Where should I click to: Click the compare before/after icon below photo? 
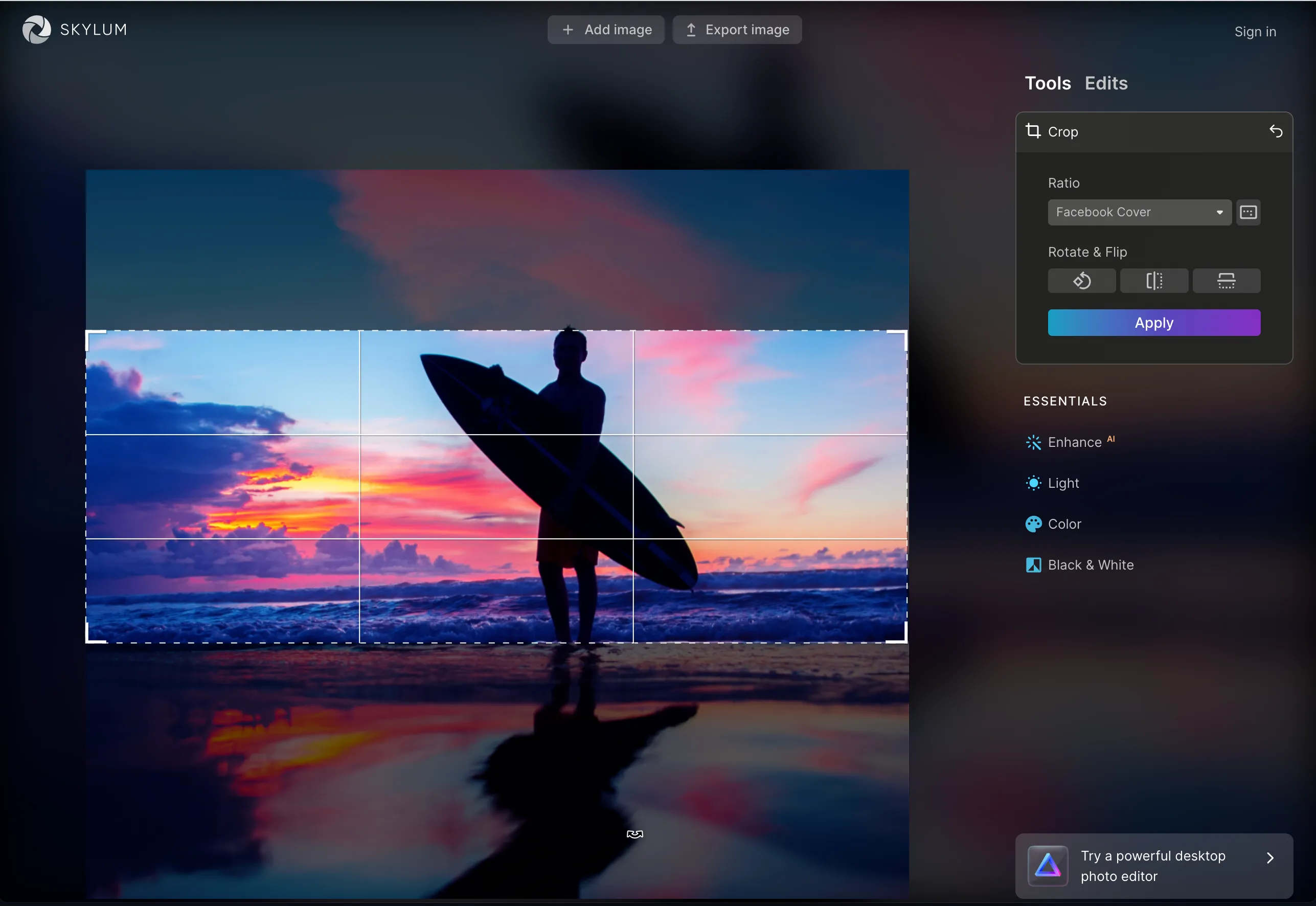(x=634, y=834)
